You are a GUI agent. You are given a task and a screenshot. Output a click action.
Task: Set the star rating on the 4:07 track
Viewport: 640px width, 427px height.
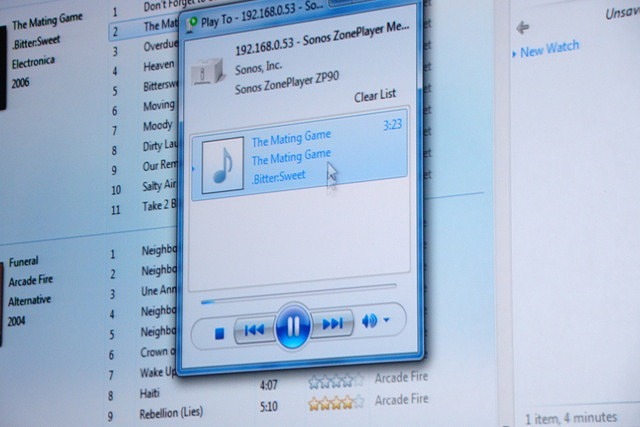click(x=336, y=381)
